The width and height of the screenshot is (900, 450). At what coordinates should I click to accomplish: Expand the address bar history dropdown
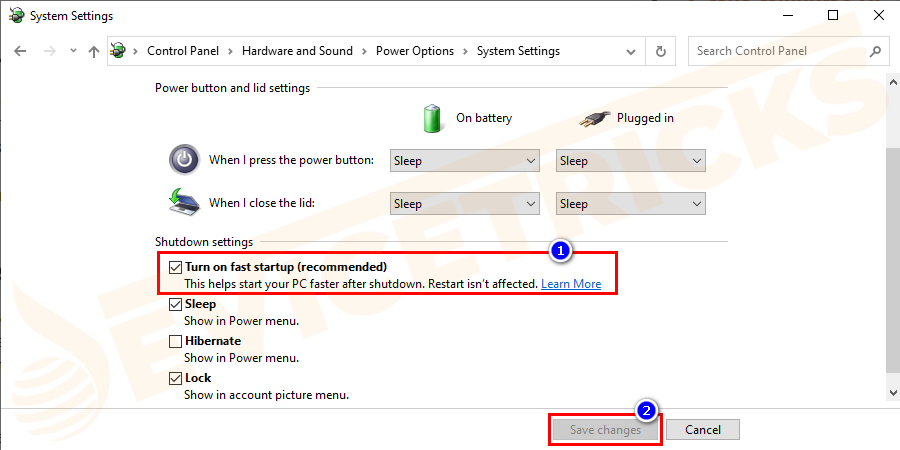[x=632, y=51]
